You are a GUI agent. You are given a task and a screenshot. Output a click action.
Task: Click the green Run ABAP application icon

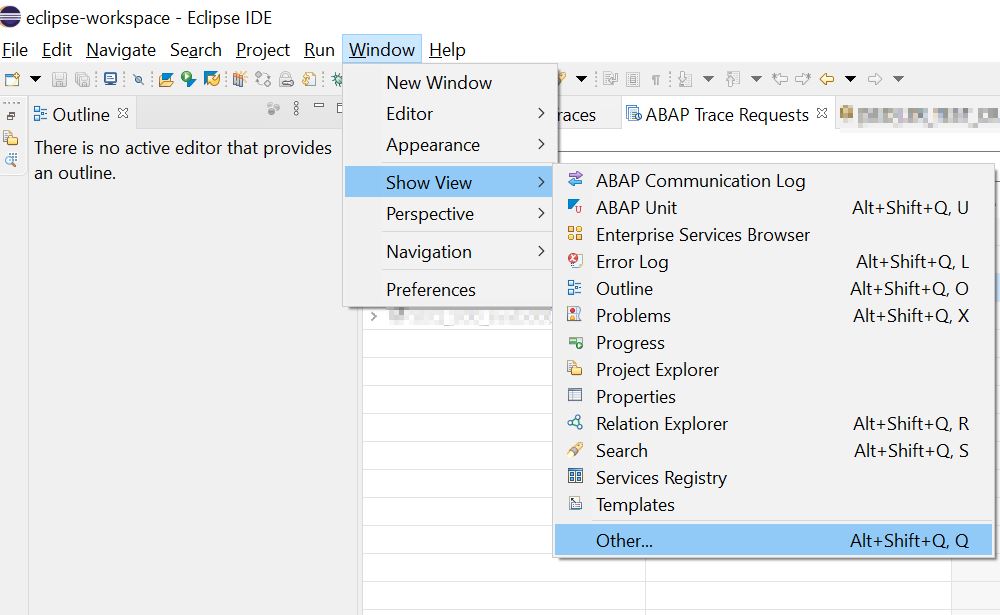coord(188,79)
